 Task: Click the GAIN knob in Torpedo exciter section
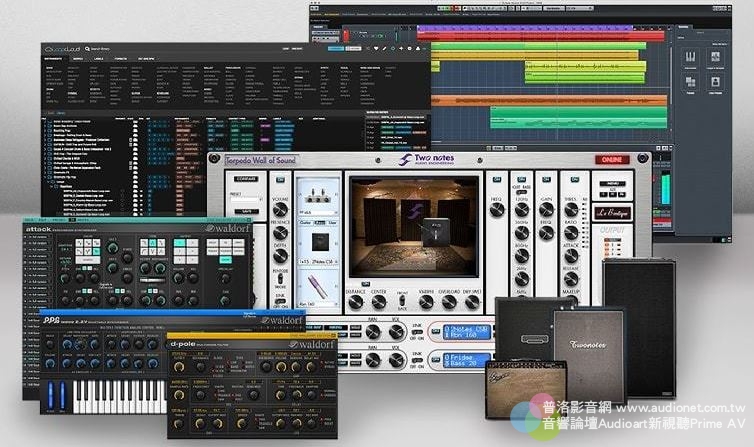pyautogui.click(x=546, y=210)
